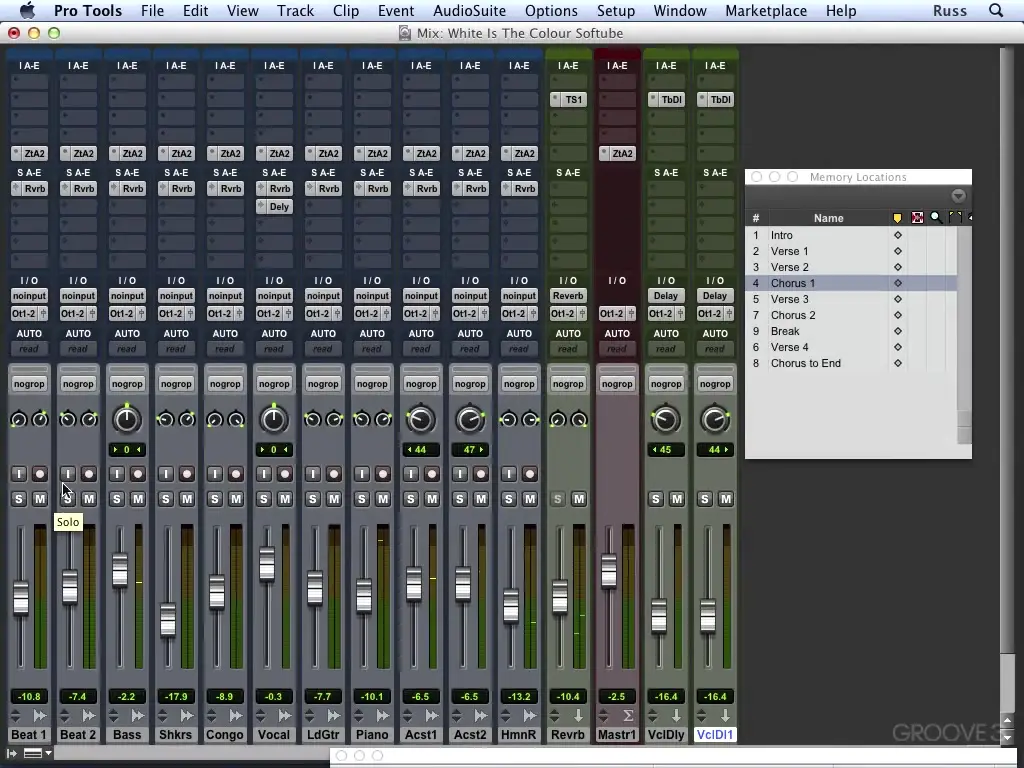The height and width of the screenshot is (768, 1024).
Task: Open the ZtA2 insert on the Mastr1 track
Action: [x=617, y=153]
